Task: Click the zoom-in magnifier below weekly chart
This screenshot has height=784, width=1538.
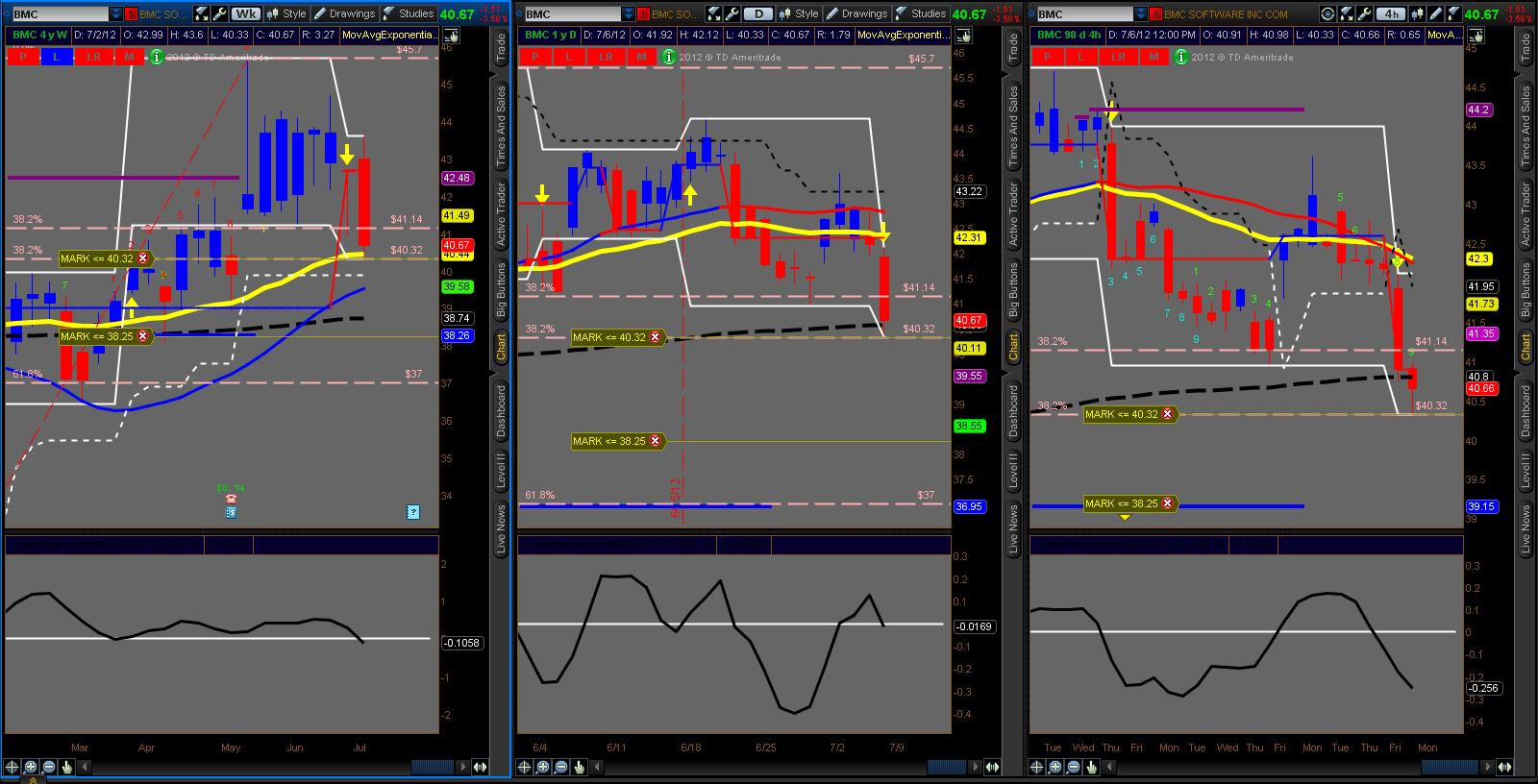Action: coord(30,767)
